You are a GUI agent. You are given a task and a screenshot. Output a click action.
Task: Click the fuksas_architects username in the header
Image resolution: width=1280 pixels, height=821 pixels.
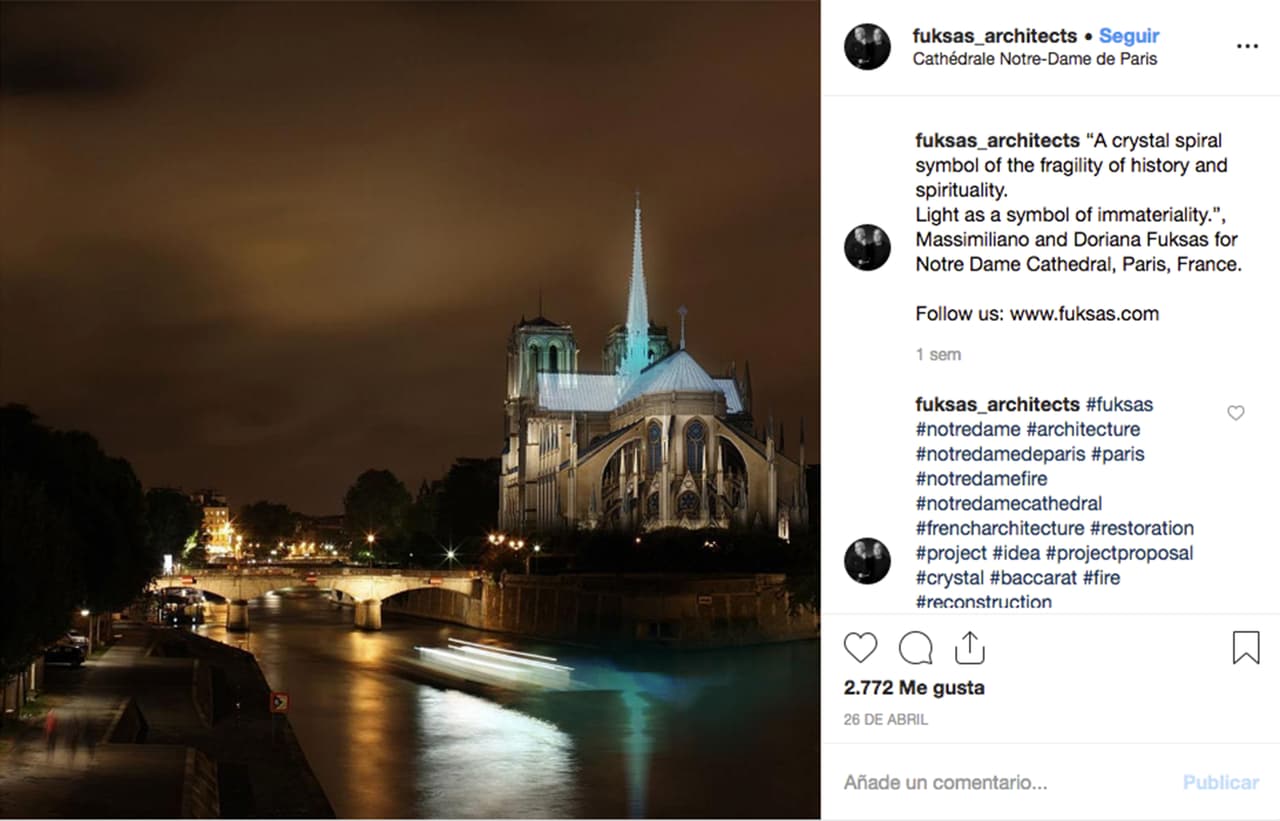pyautogui.click(x=995, y=33)
